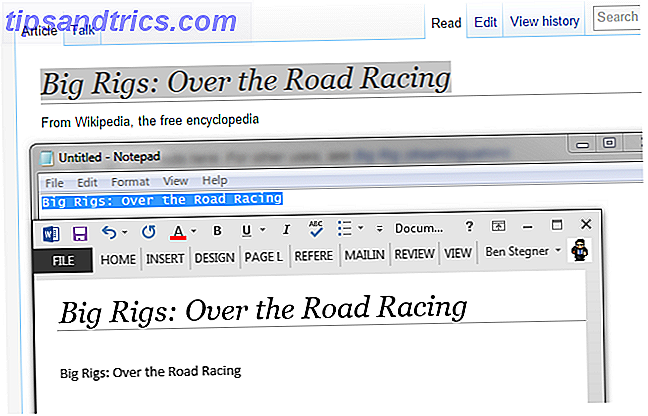Toggle italic formatting in Word
The width and height of the screenshot is (648, 416).
coord(286,229)
